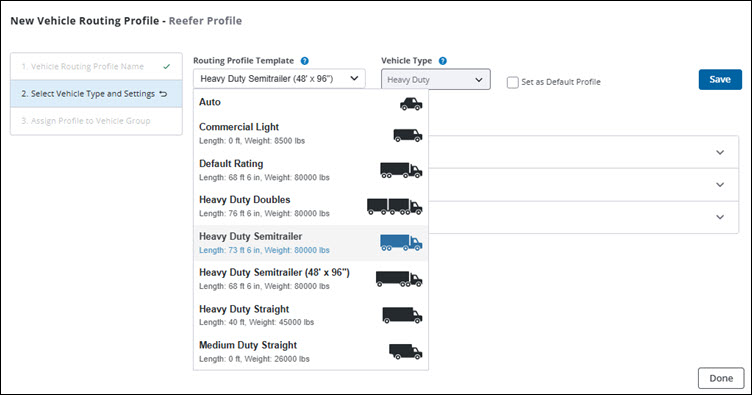Go to step 1 Vehicle Routing Profile Name
The height and width of the screenshot is (395, 752).
96,67
